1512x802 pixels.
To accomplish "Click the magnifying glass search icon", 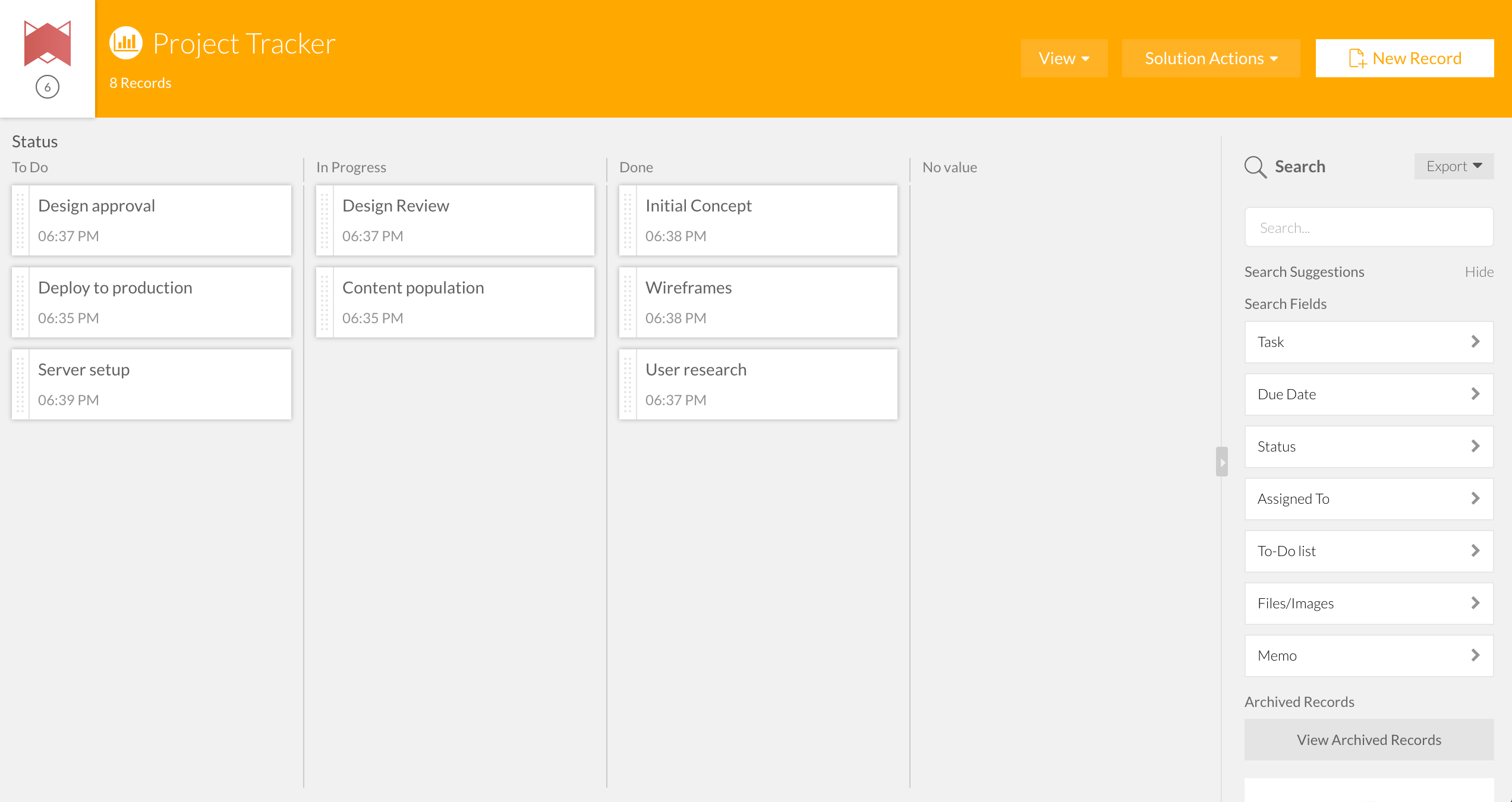I will 1255,167.
